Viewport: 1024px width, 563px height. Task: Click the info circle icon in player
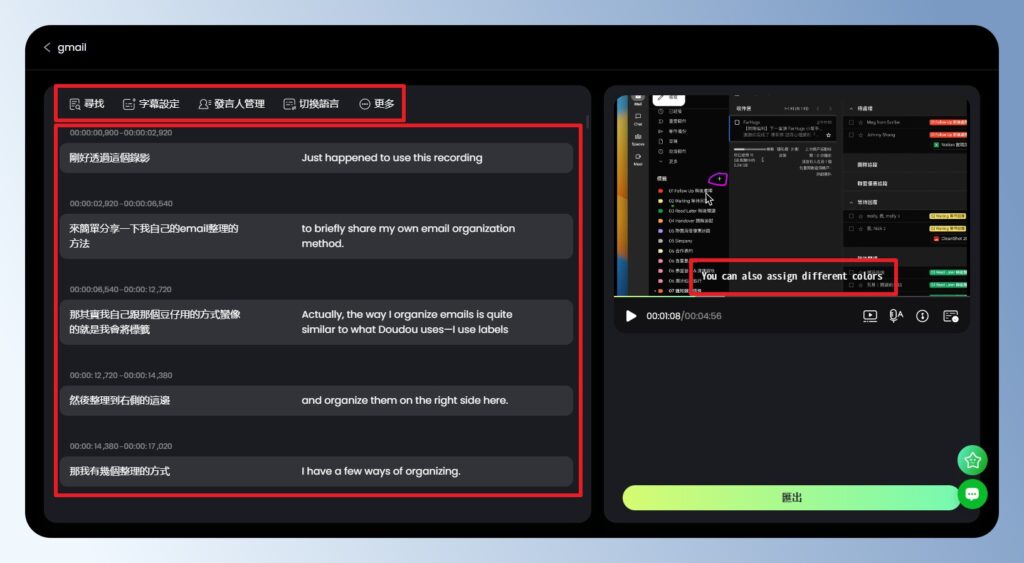(923, 316)
